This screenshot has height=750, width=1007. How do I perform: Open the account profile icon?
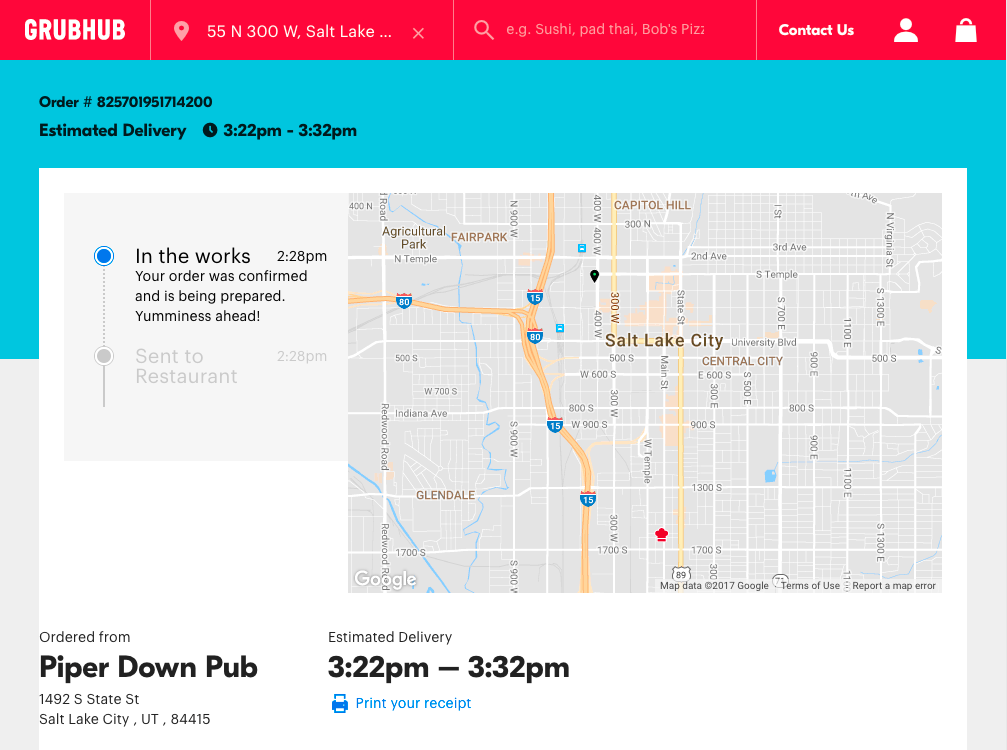point(905,30)
